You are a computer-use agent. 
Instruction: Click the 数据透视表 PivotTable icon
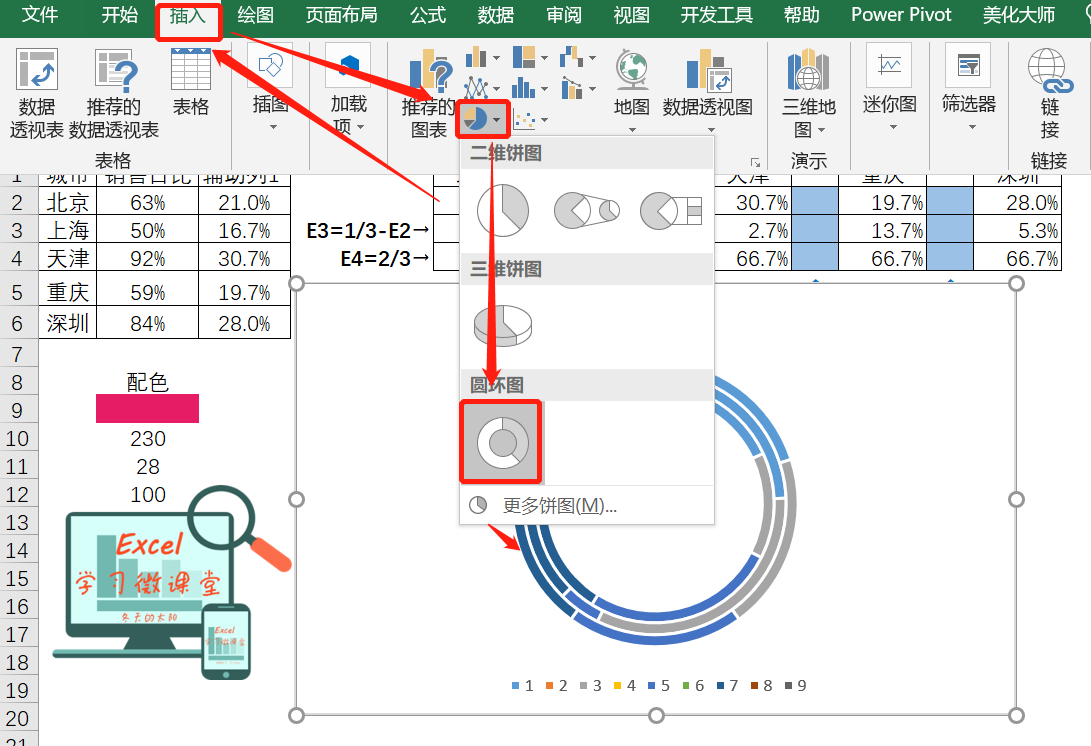point(36,70)
